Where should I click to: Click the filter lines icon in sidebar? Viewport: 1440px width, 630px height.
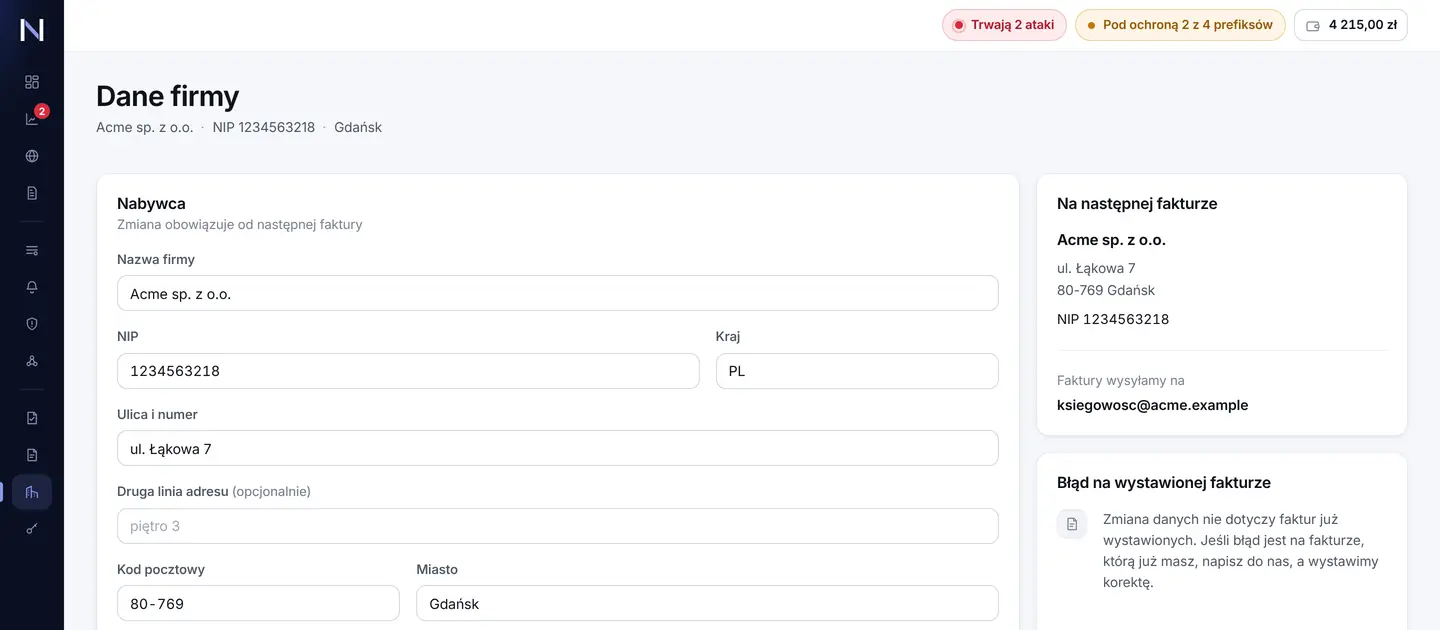click(32, 250)
